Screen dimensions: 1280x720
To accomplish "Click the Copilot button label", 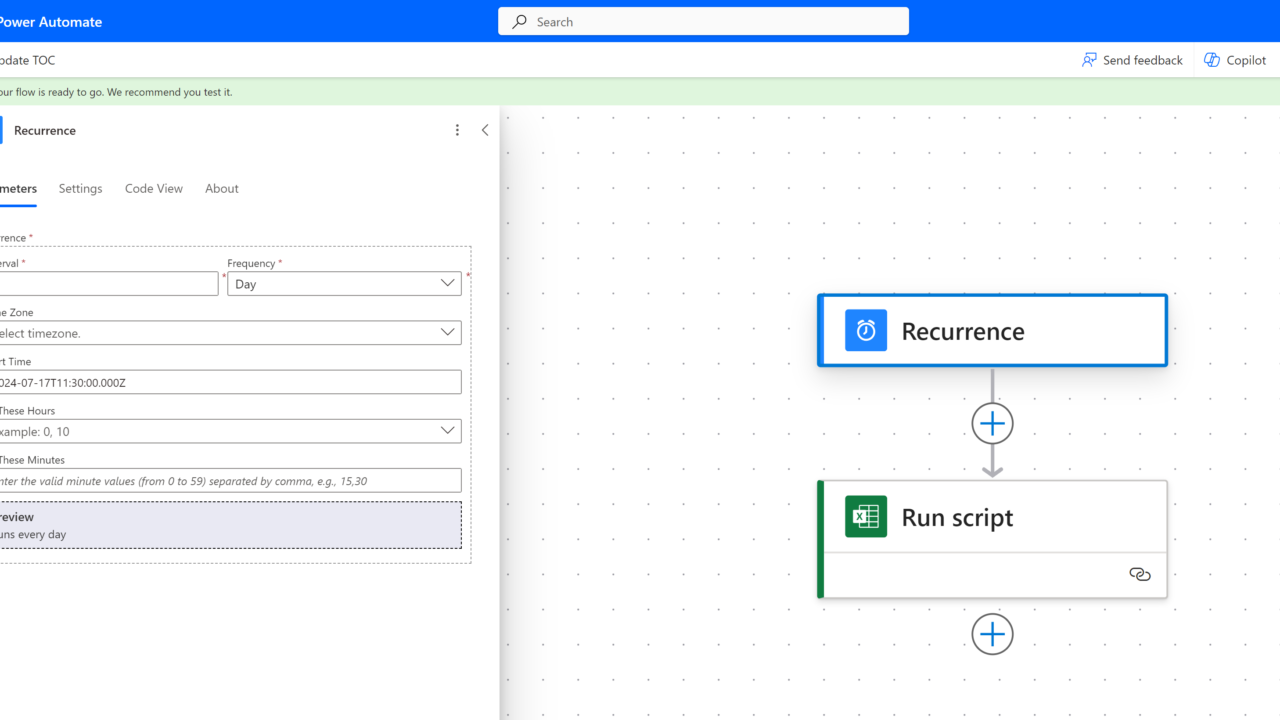I will click(1246, 60).
